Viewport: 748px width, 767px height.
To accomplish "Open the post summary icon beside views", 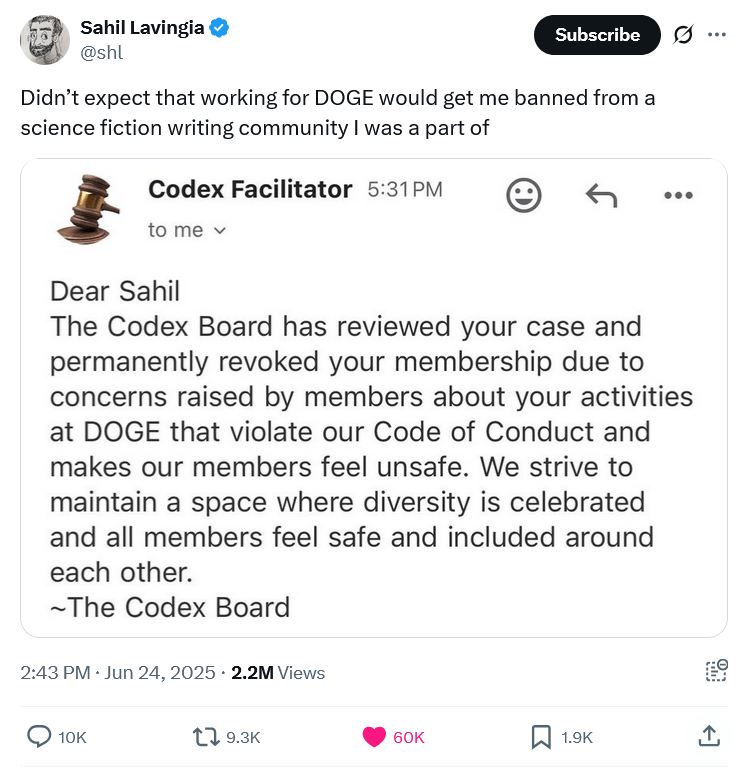I will pos(716,671).
